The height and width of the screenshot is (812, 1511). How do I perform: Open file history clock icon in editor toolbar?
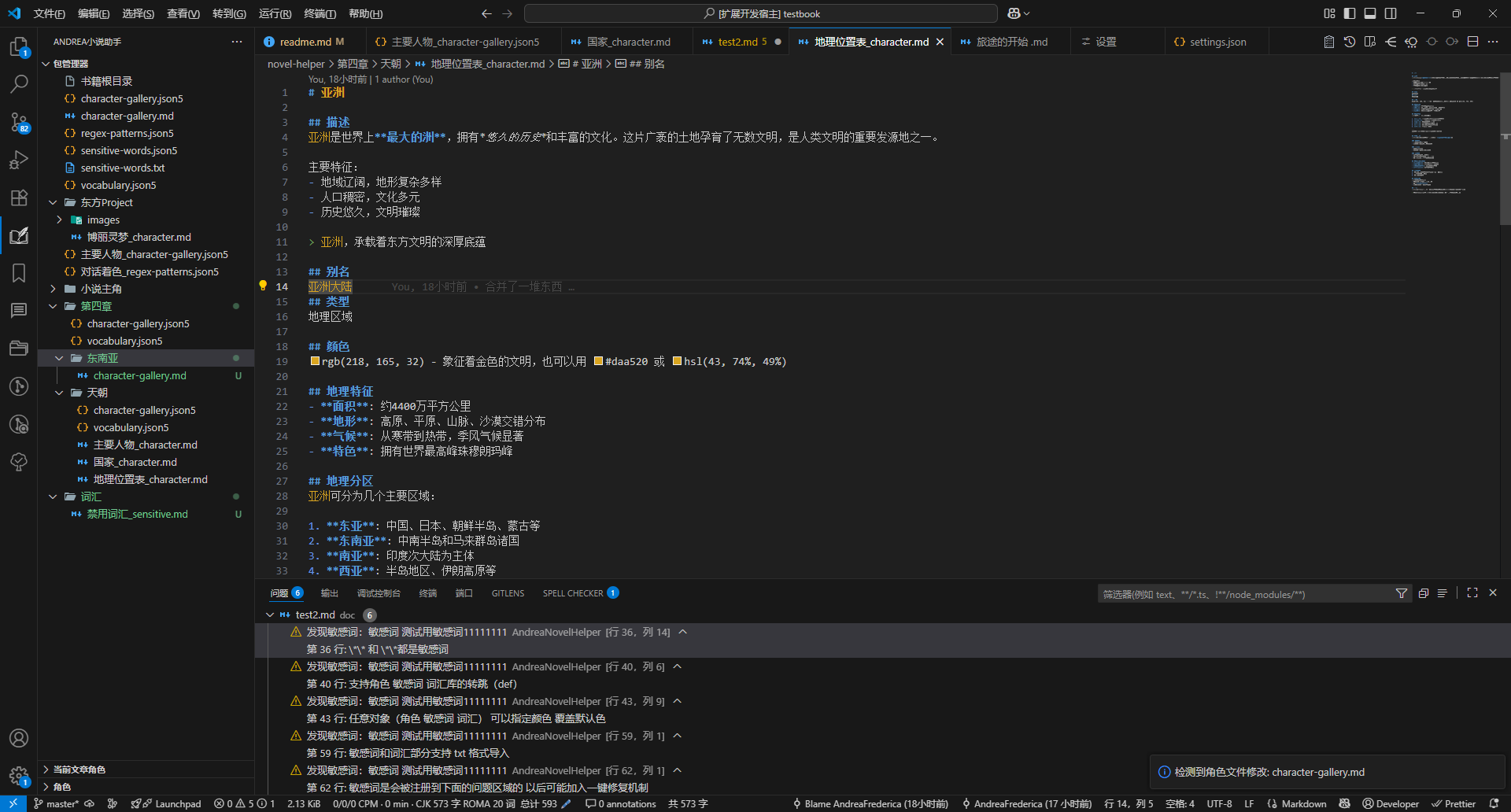point(1350,42)
